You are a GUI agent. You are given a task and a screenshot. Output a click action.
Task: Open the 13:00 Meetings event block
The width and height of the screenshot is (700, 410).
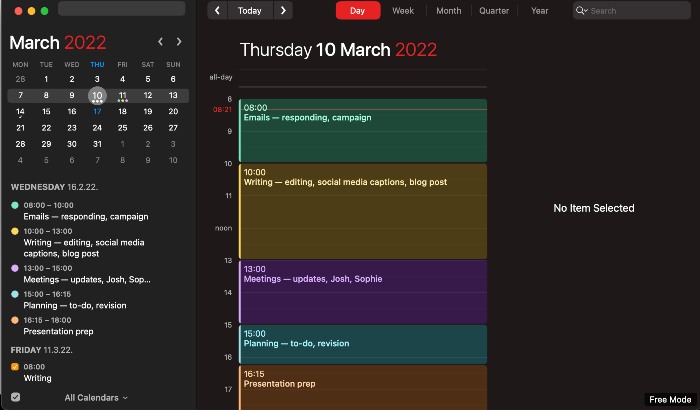[363, 292]
